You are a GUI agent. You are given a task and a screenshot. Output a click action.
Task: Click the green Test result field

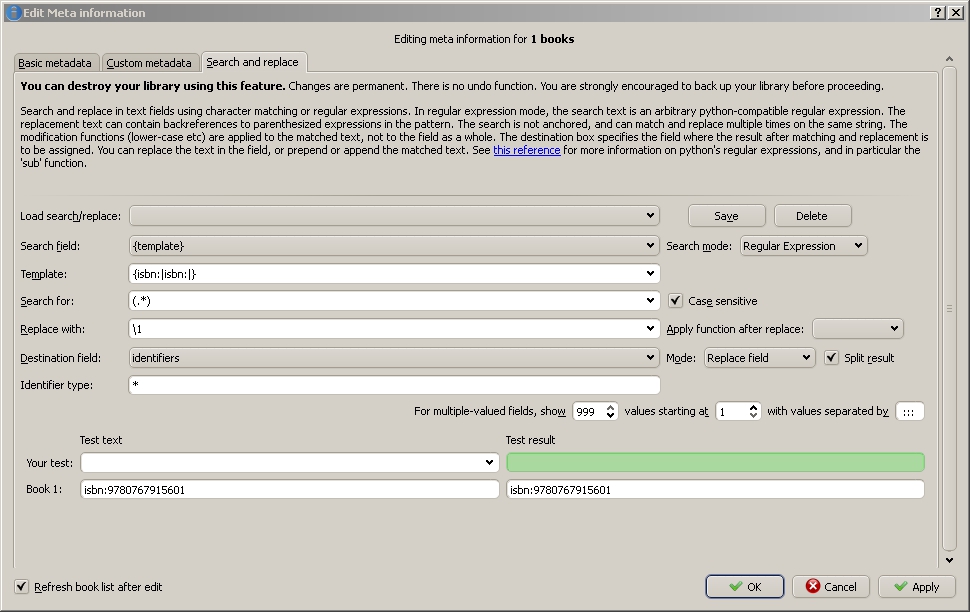[715, 462]
